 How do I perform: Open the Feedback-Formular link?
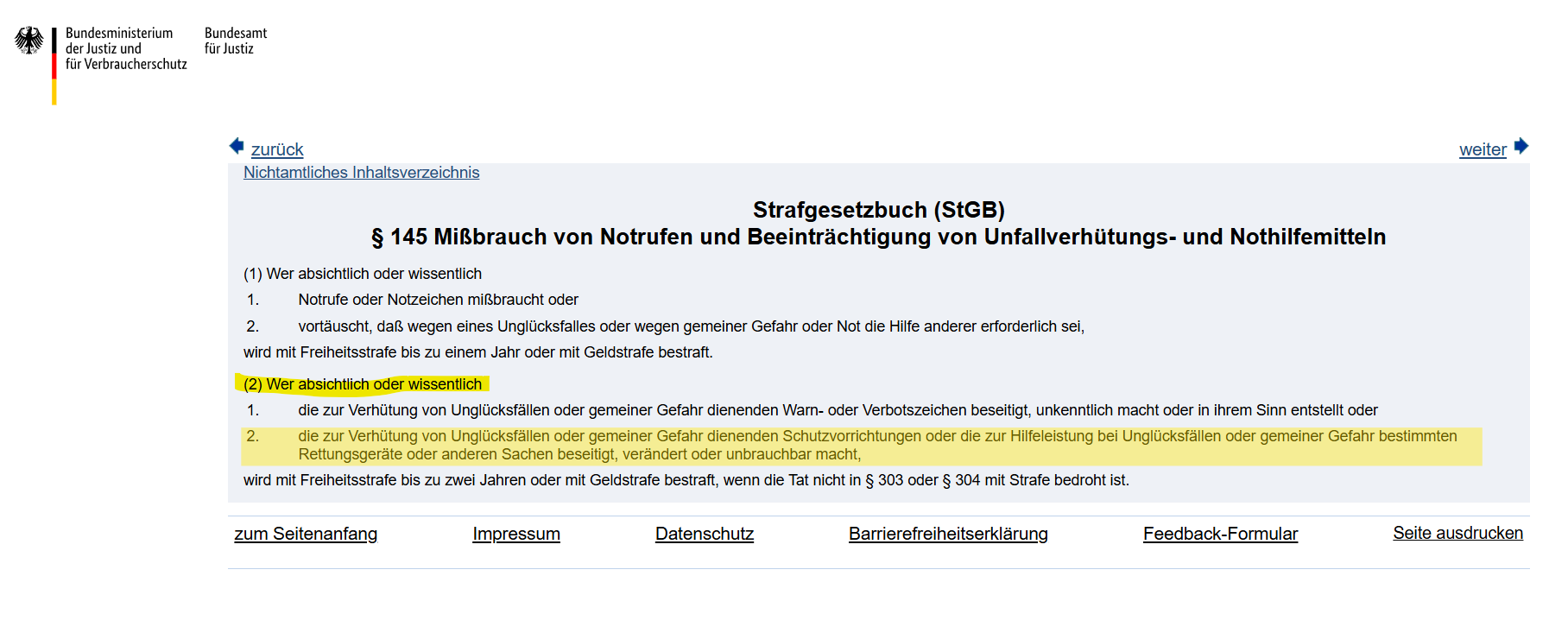click(1220, 534)
